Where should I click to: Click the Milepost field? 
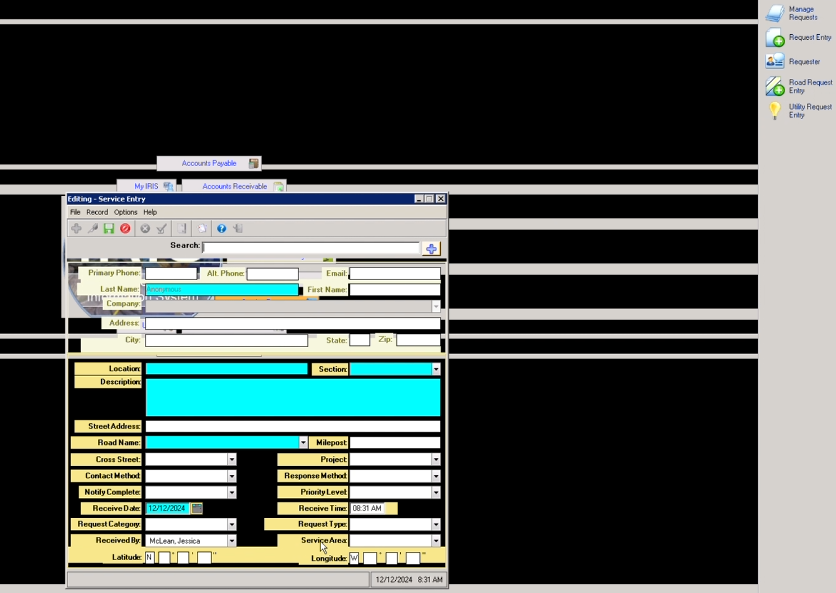(395, 442)
